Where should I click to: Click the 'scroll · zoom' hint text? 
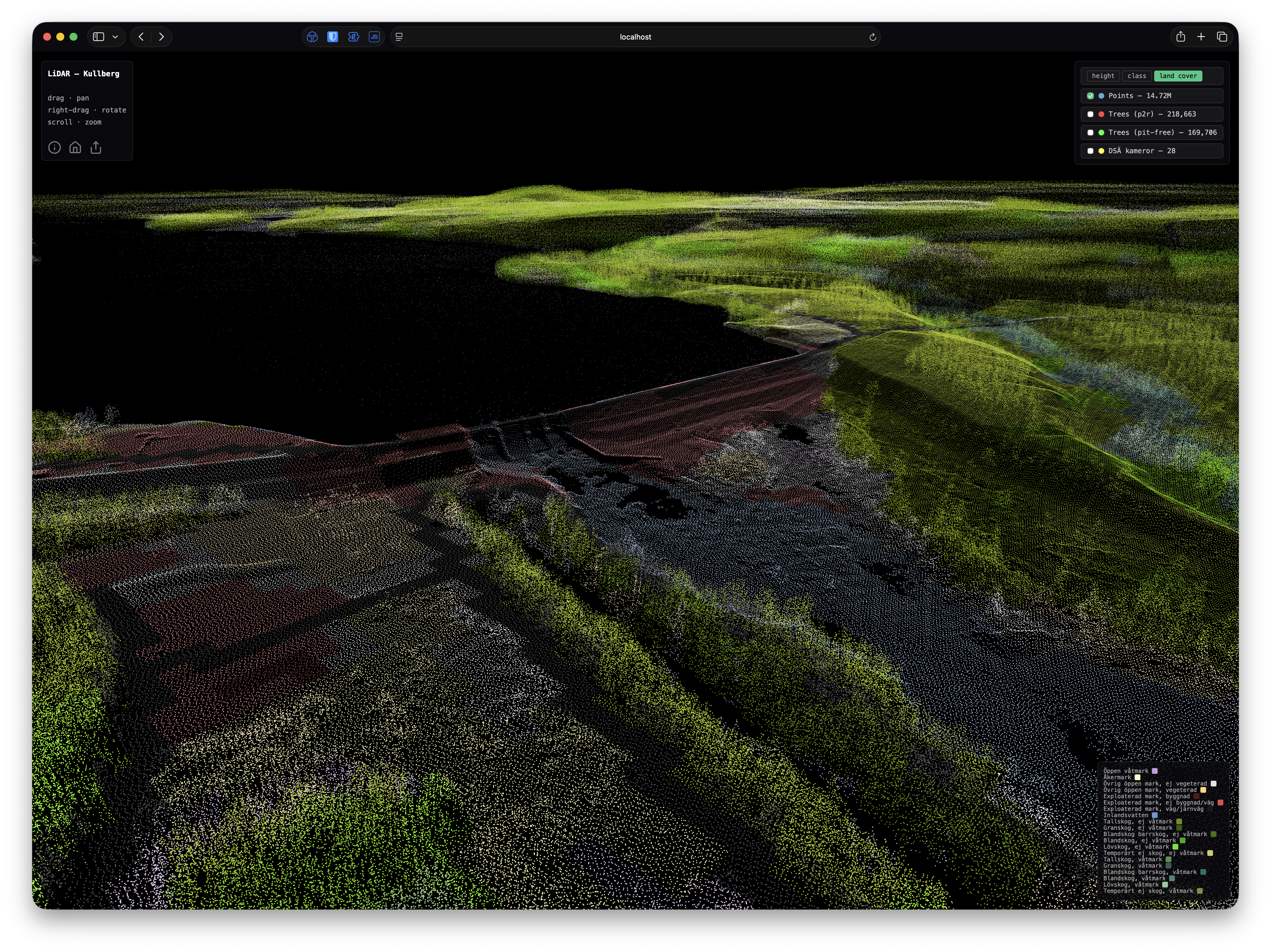(x=75, y=122)
